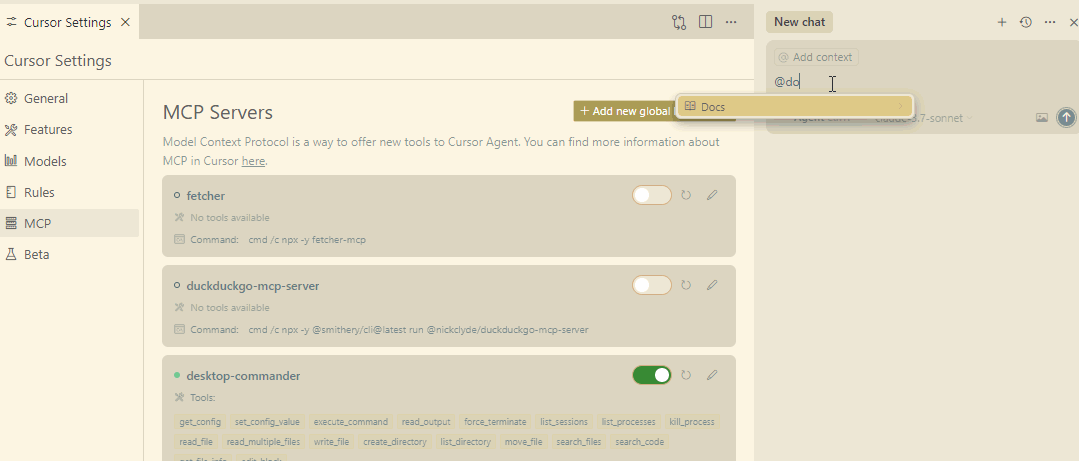Edit the desktop-commander server with the pencil icon

[x=712, y=375]
